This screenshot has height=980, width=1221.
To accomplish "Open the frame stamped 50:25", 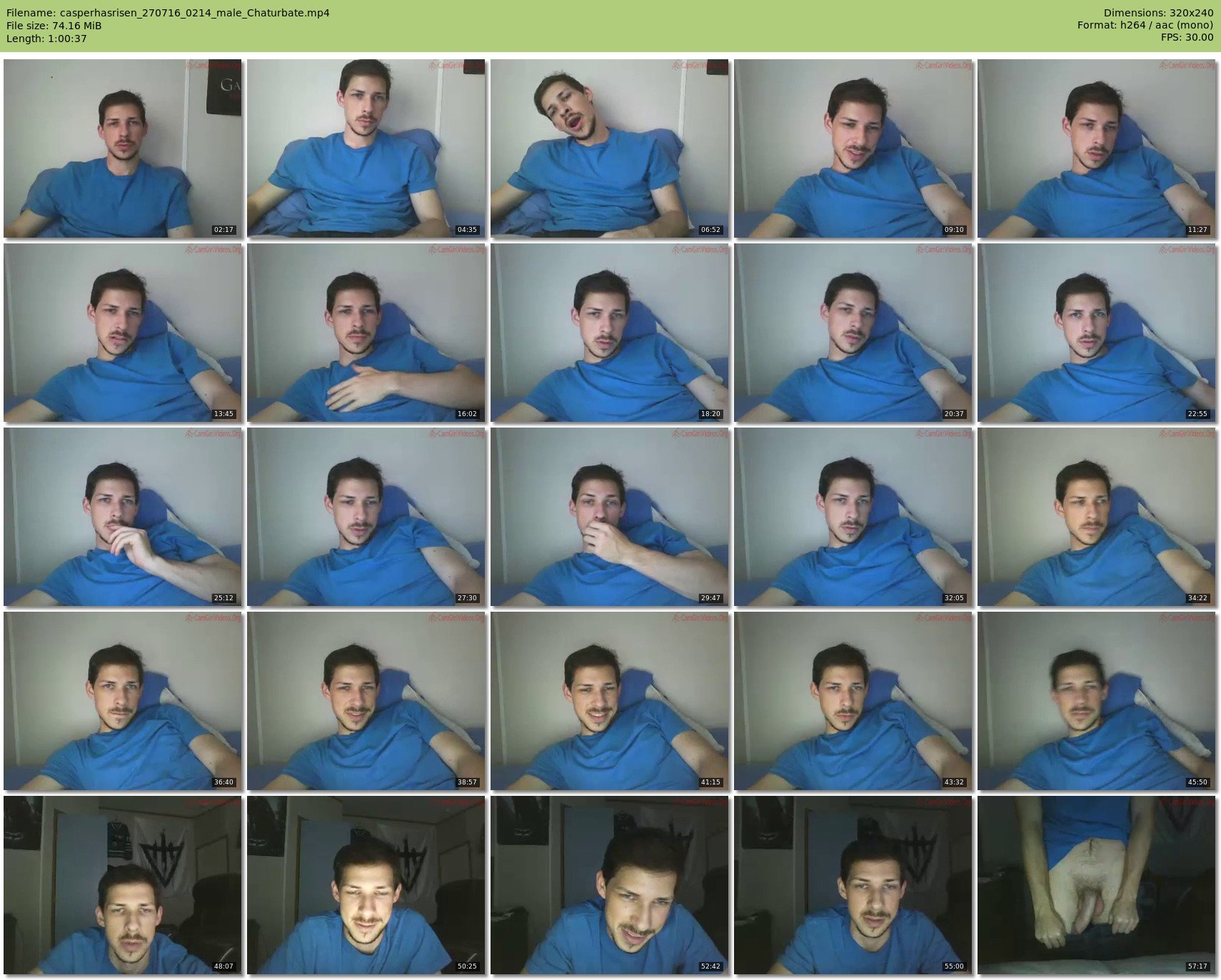I will (366, 885).
